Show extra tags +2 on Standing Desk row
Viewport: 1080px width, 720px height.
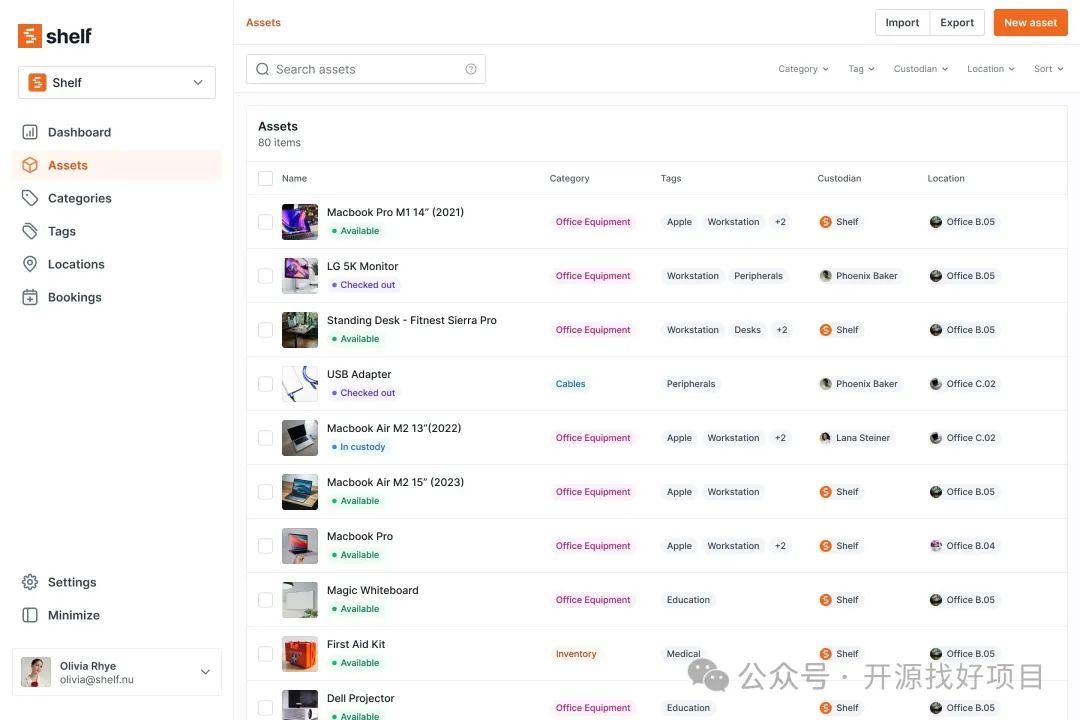tap(782, 330)
